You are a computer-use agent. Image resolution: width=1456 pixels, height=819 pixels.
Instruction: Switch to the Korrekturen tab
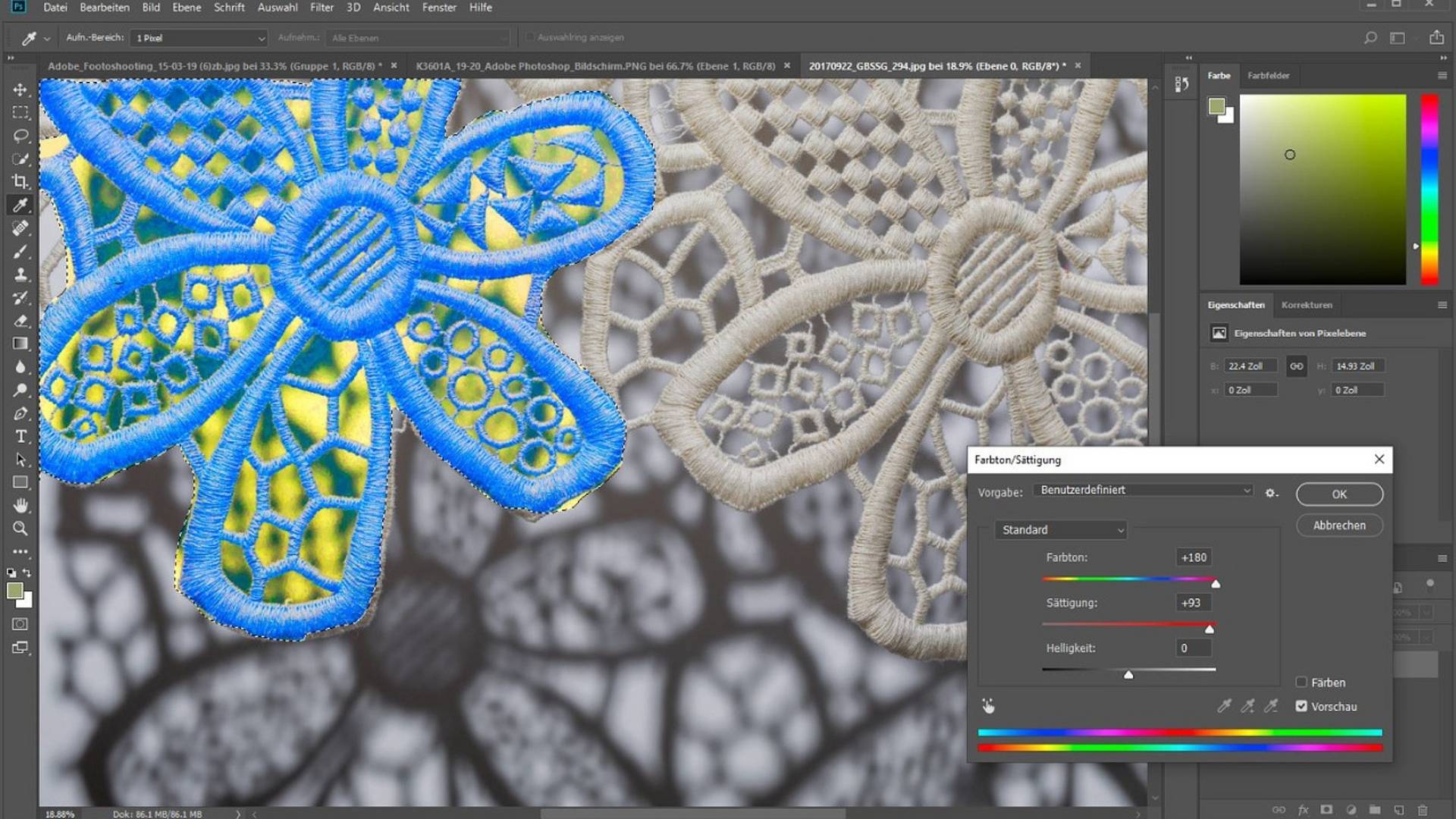(1306, 305)
